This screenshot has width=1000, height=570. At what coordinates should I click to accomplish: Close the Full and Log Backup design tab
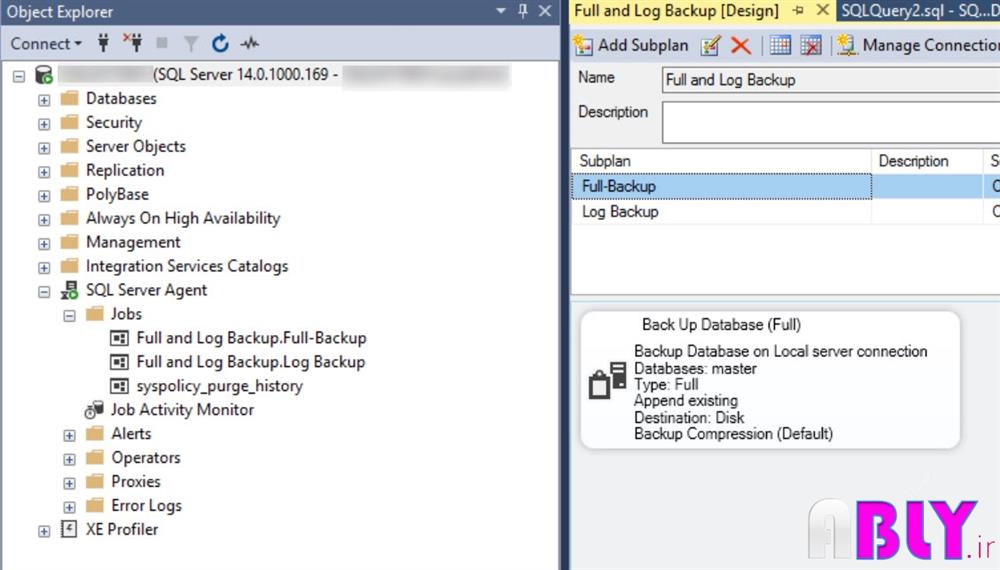[823, 10]
